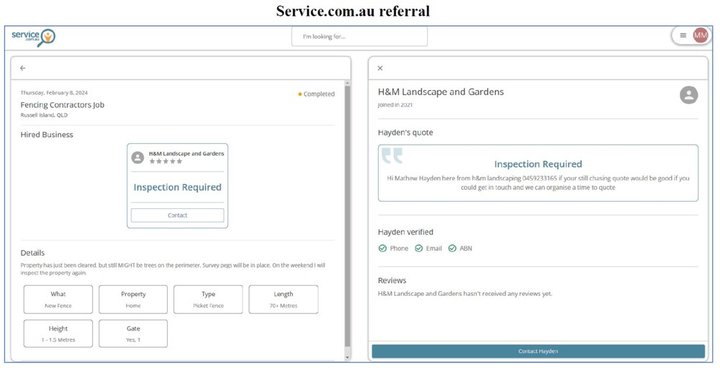The height and width of the screenshot is (368, 720).
Task: Click Russell Island, QLD location text
Action: (44, 115)
